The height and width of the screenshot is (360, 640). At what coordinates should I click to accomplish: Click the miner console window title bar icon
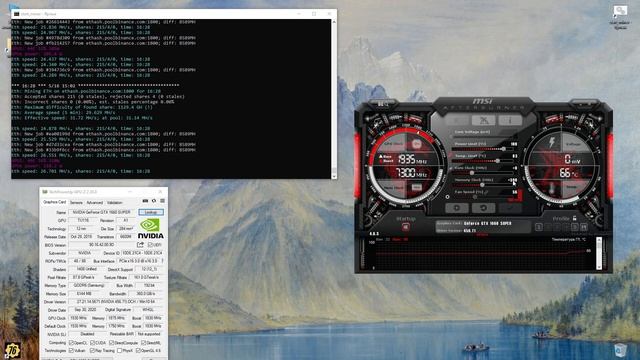click(x=16, y=14)
